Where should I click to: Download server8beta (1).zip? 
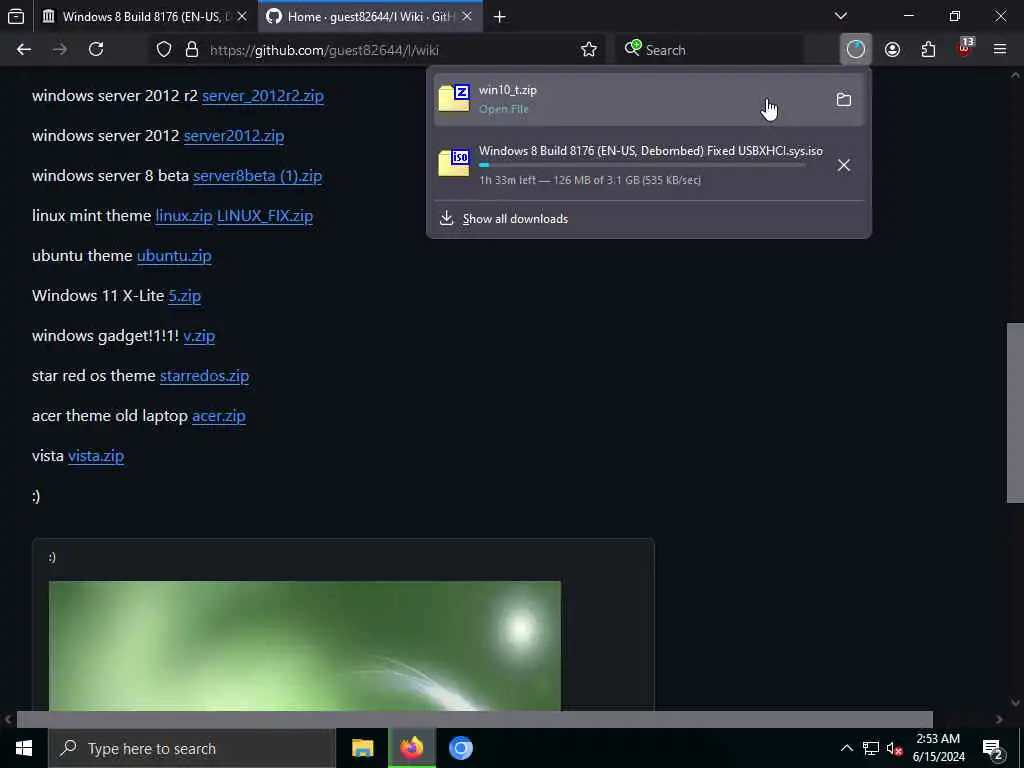[x=257, y=176]
